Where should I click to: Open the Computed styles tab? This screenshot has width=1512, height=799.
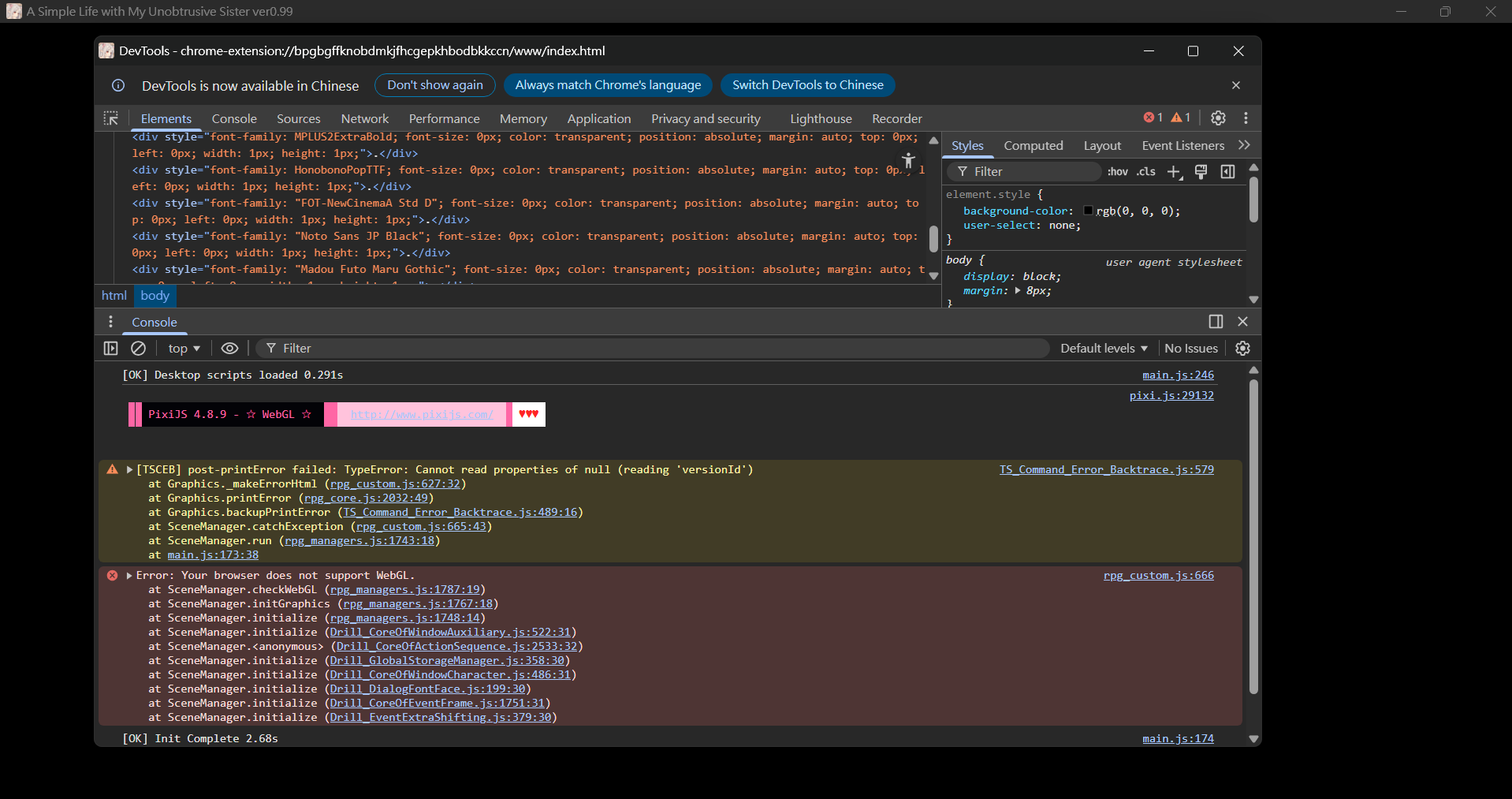(1033, 145)
